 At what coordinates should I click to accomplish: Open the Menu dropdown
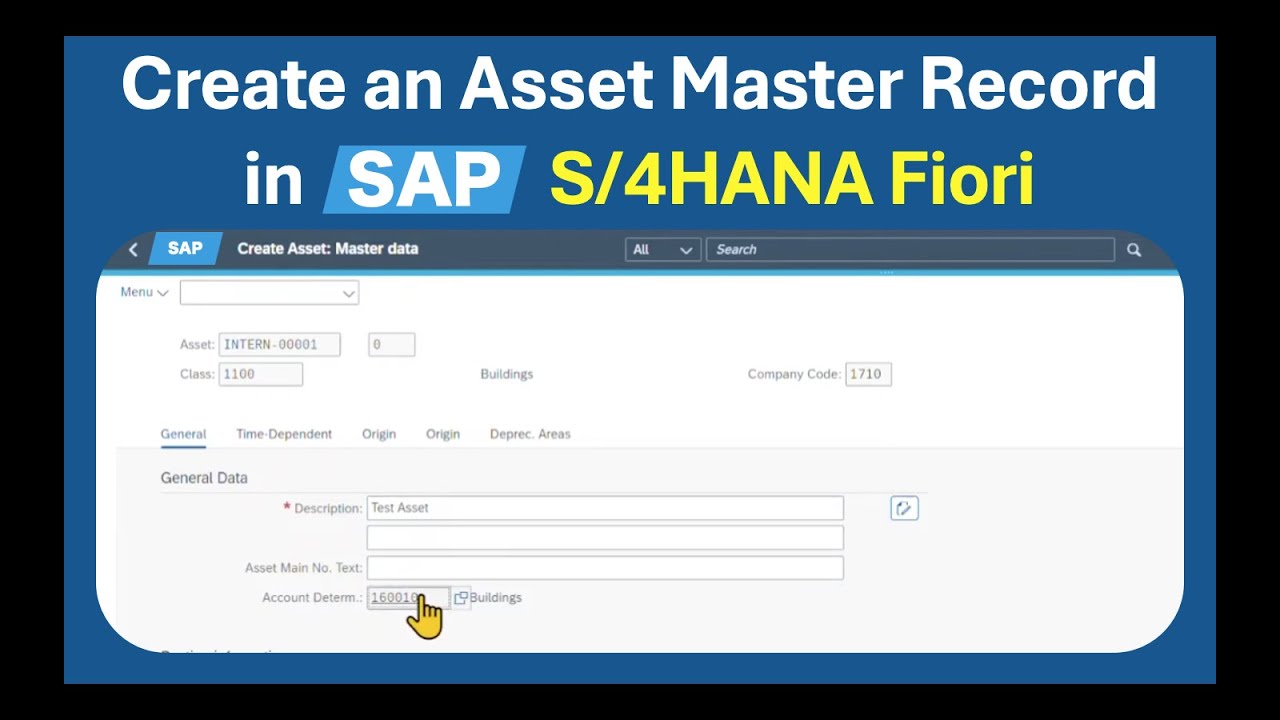(x=144, y=292)
